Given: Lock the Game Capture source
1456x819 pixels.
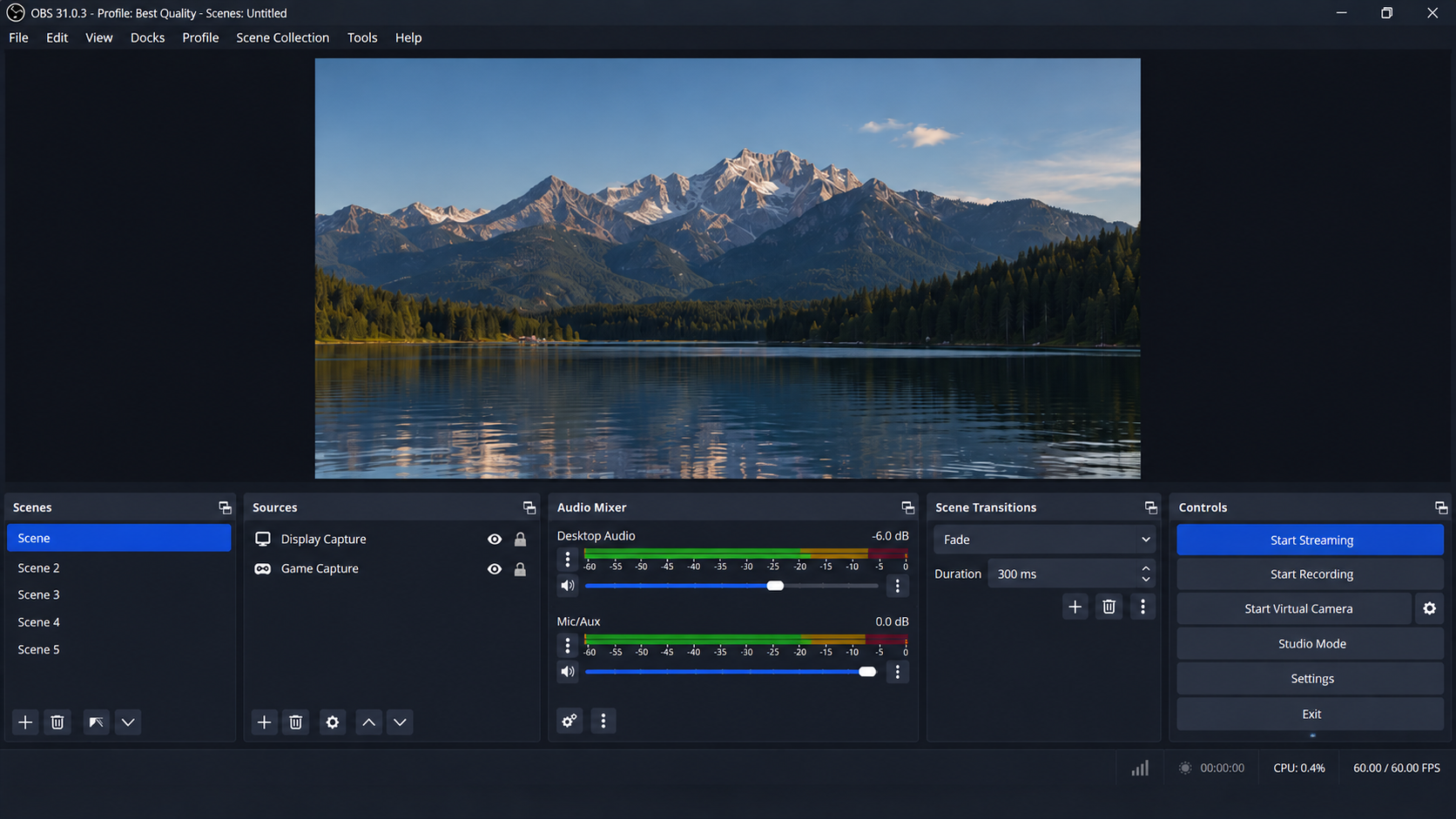Looking at the screenshot, I should click(520, 569).
